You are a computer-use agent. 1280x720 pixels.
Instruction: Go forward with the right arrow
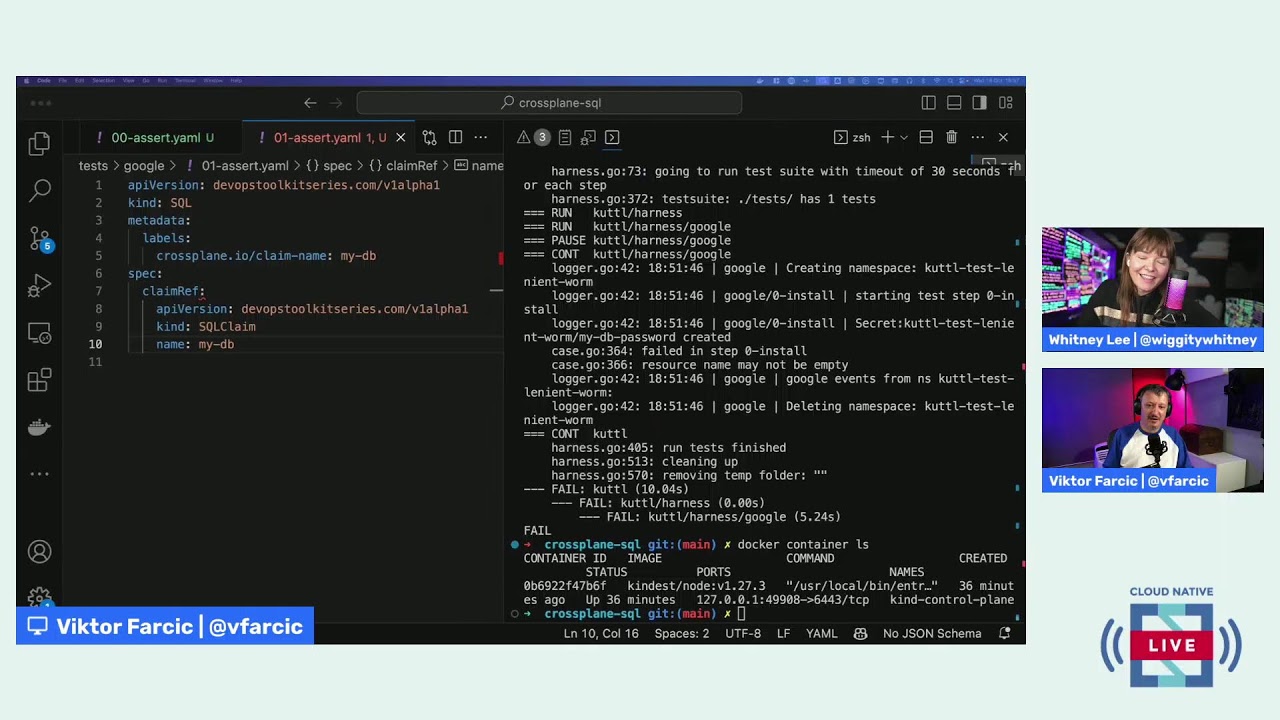(x=336, y=103)
